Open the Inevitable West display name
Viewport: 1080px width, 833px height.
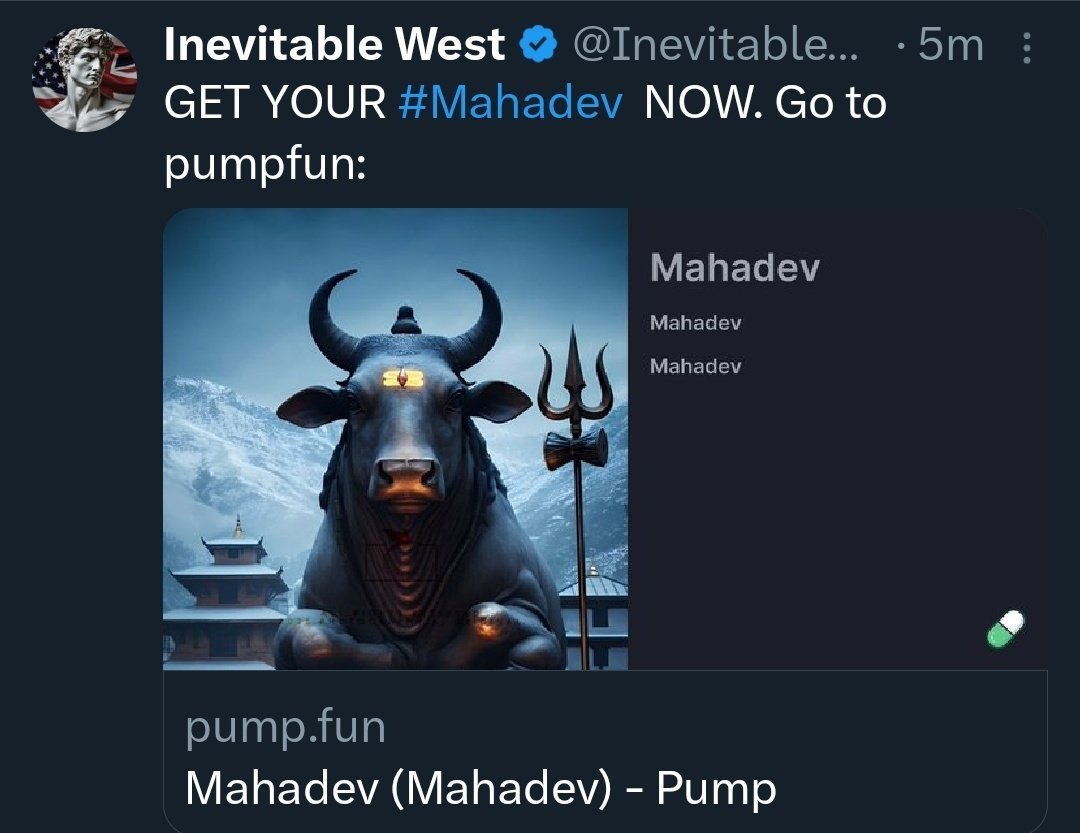click(335, 45)
